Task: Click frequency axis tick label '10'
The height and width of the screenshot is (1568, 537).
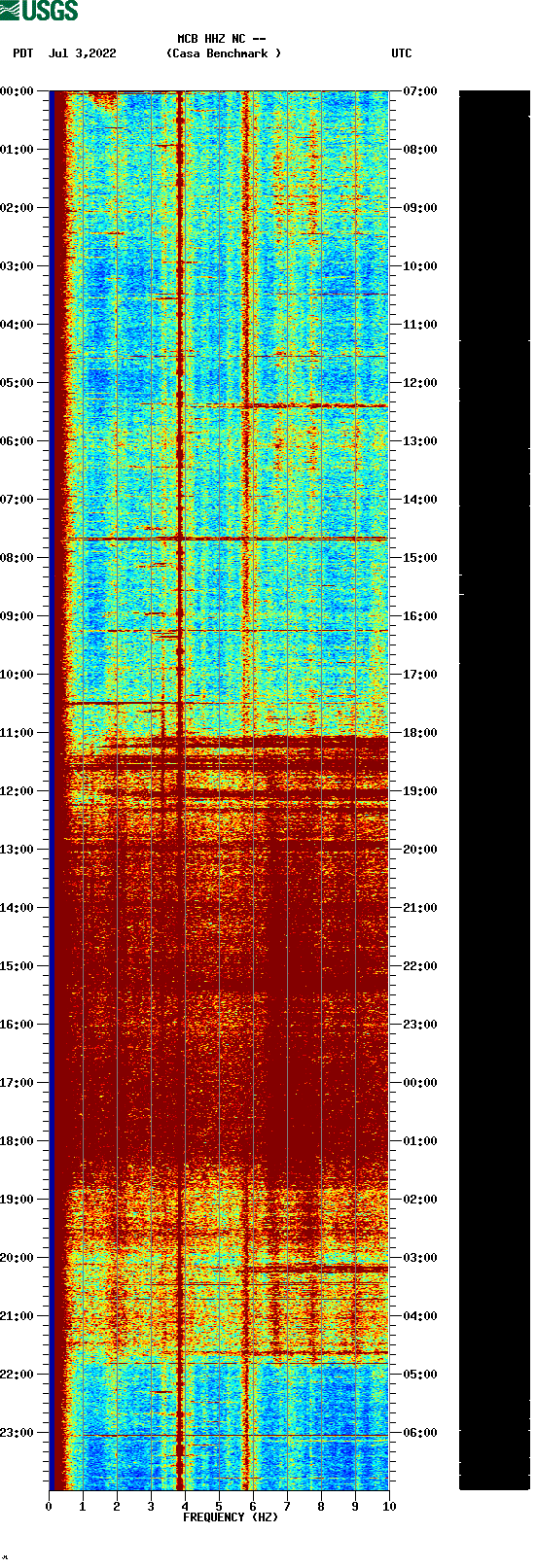Action: click(389, 1507)
